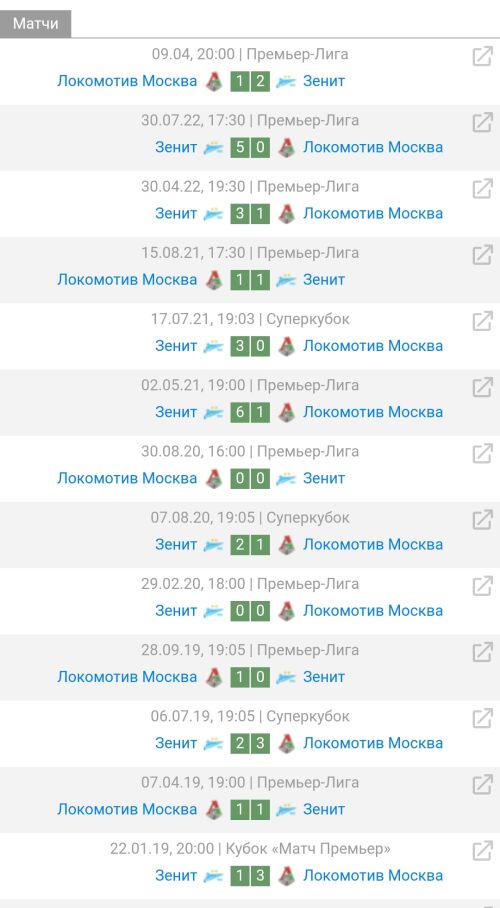
Task: Open Локомотив Москва link in 30.08.20 match
Action: 127,478
